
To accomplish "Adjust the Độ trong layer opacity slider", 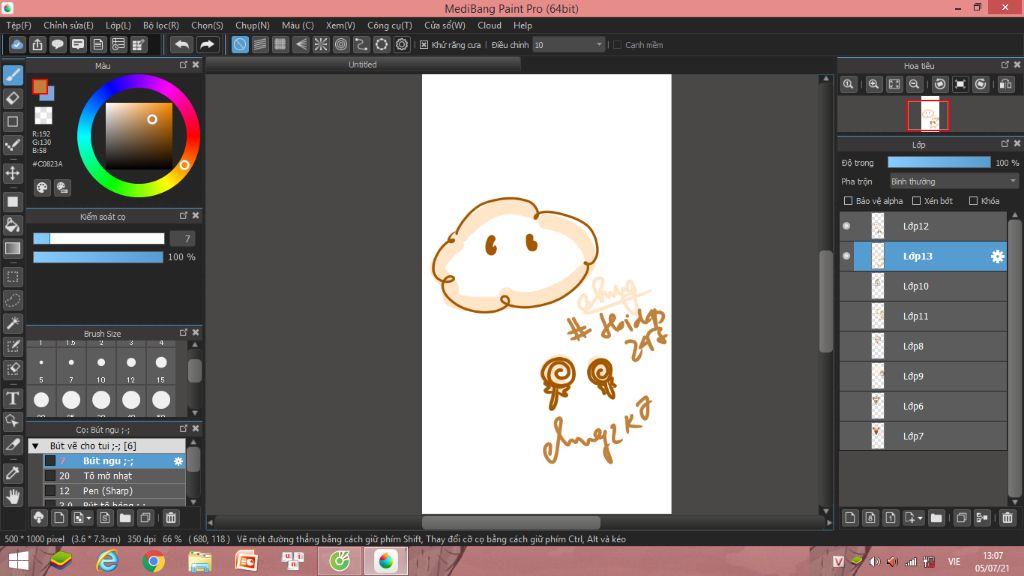I will tap(938, 163).
